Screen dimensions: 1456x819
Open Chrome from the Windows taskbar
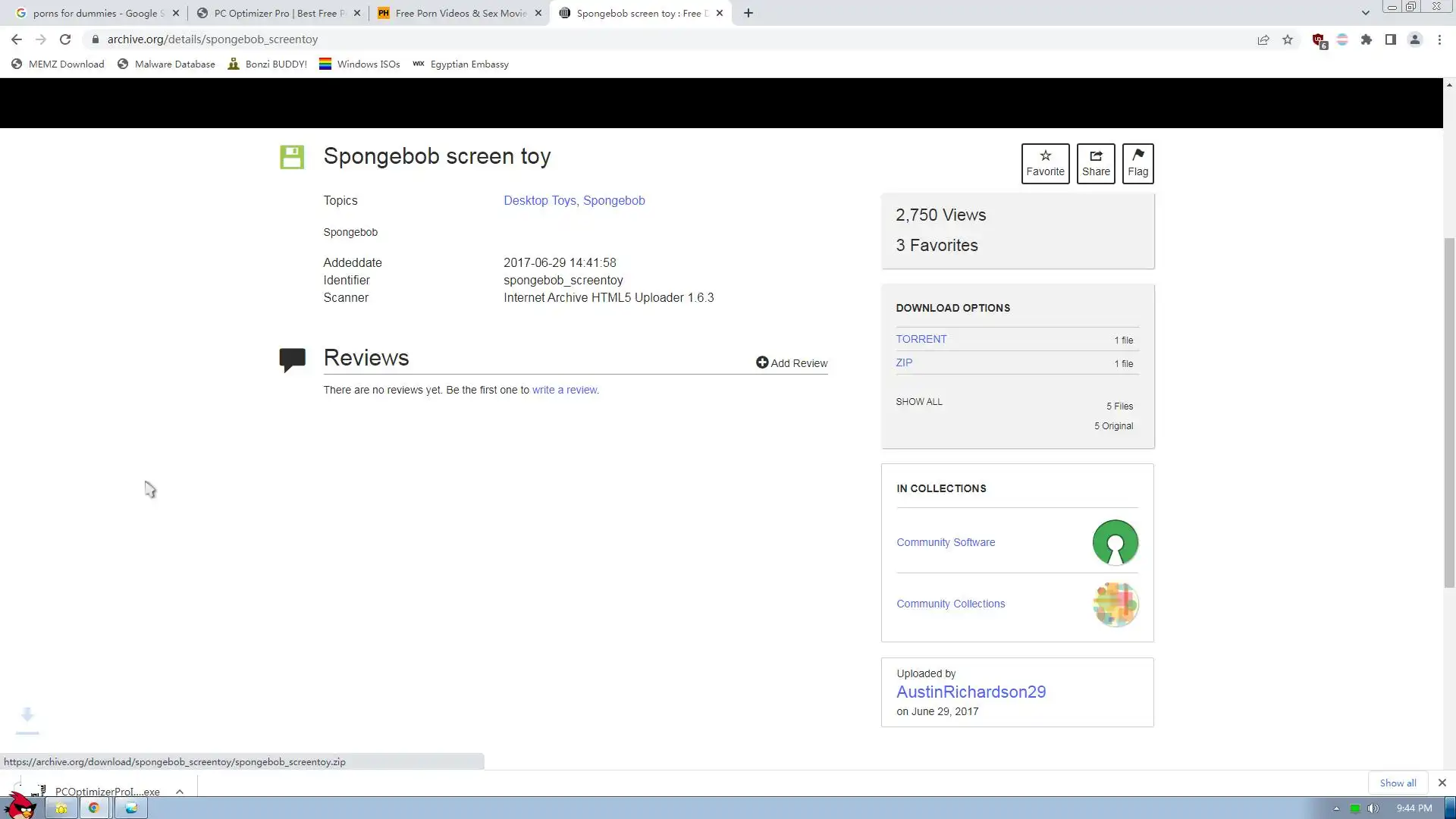click(x=94, y=808)
